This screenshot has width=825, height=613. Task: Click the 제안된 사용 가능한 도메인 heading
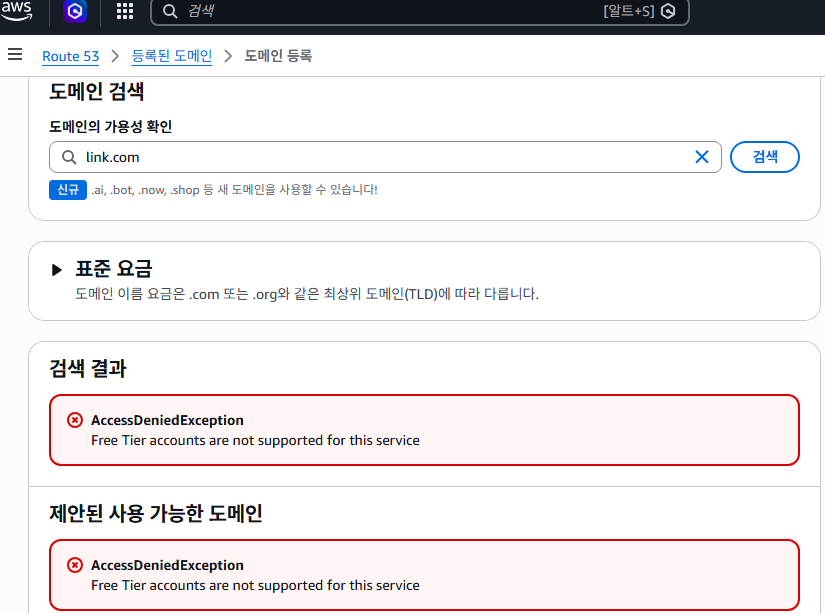156,514
